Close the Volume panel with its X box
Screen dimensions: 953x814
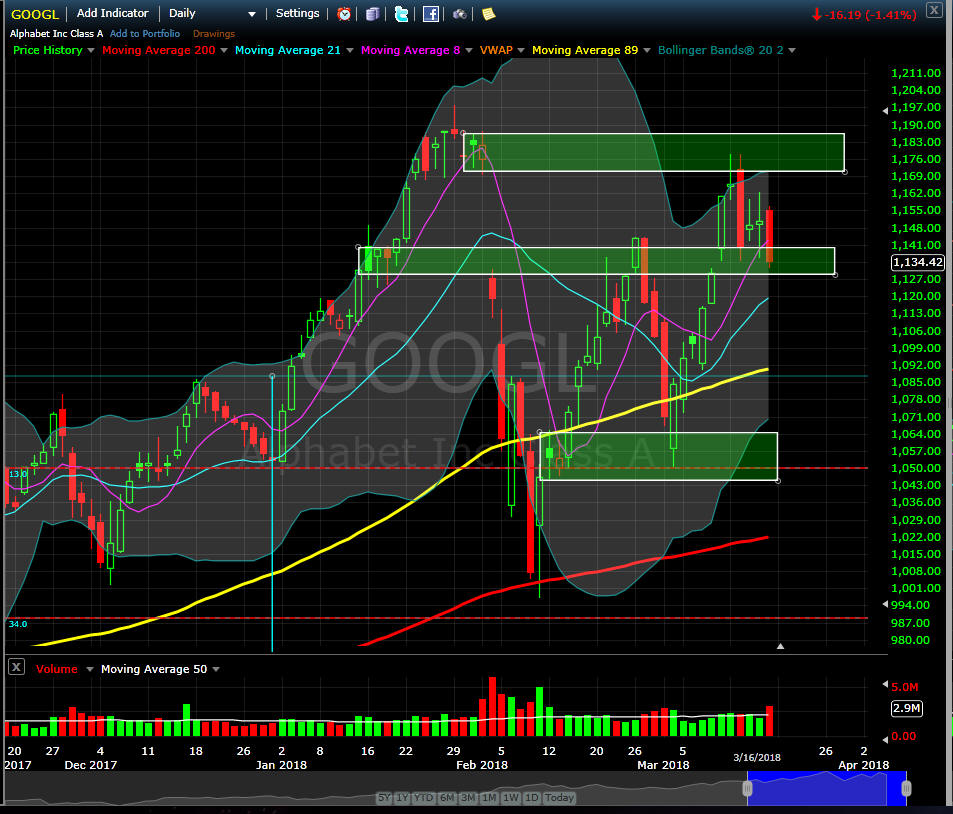tap(16, 667)
